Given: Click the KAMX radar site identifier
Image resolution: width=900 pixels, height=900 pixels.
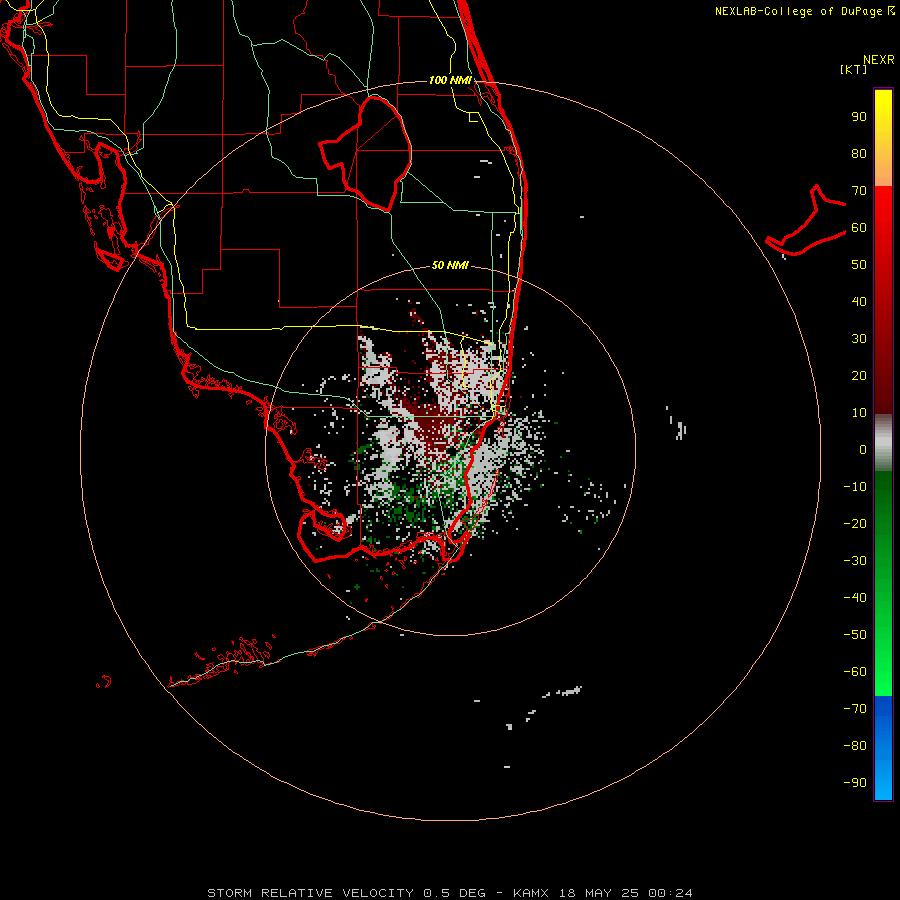Looking at the screenshot, I should tap(531, 893).
